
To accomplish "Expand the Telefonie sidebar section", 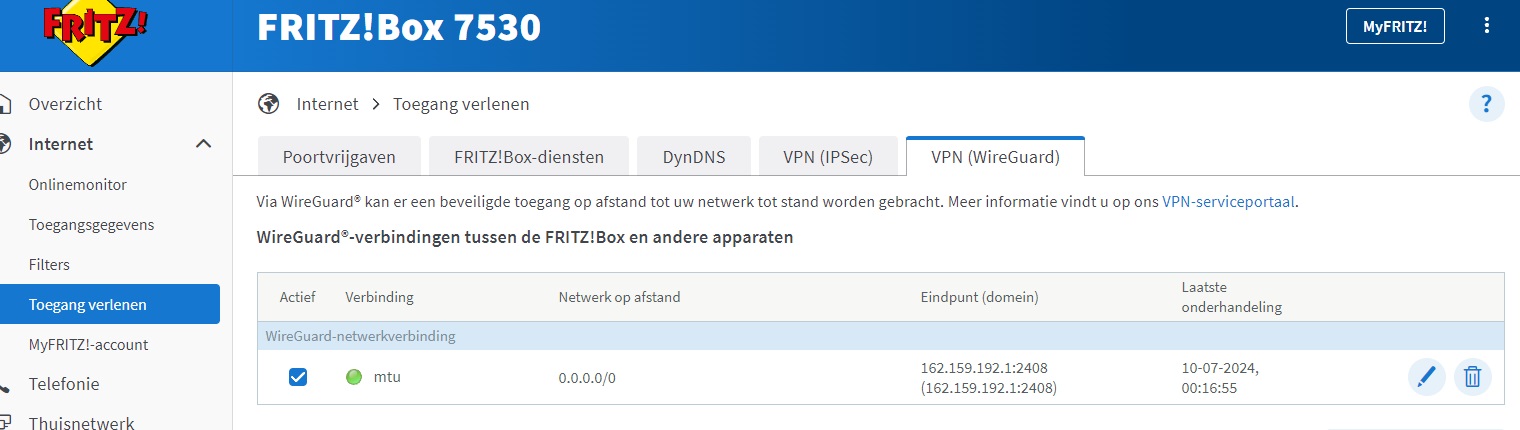I will [x=64, y=384].
